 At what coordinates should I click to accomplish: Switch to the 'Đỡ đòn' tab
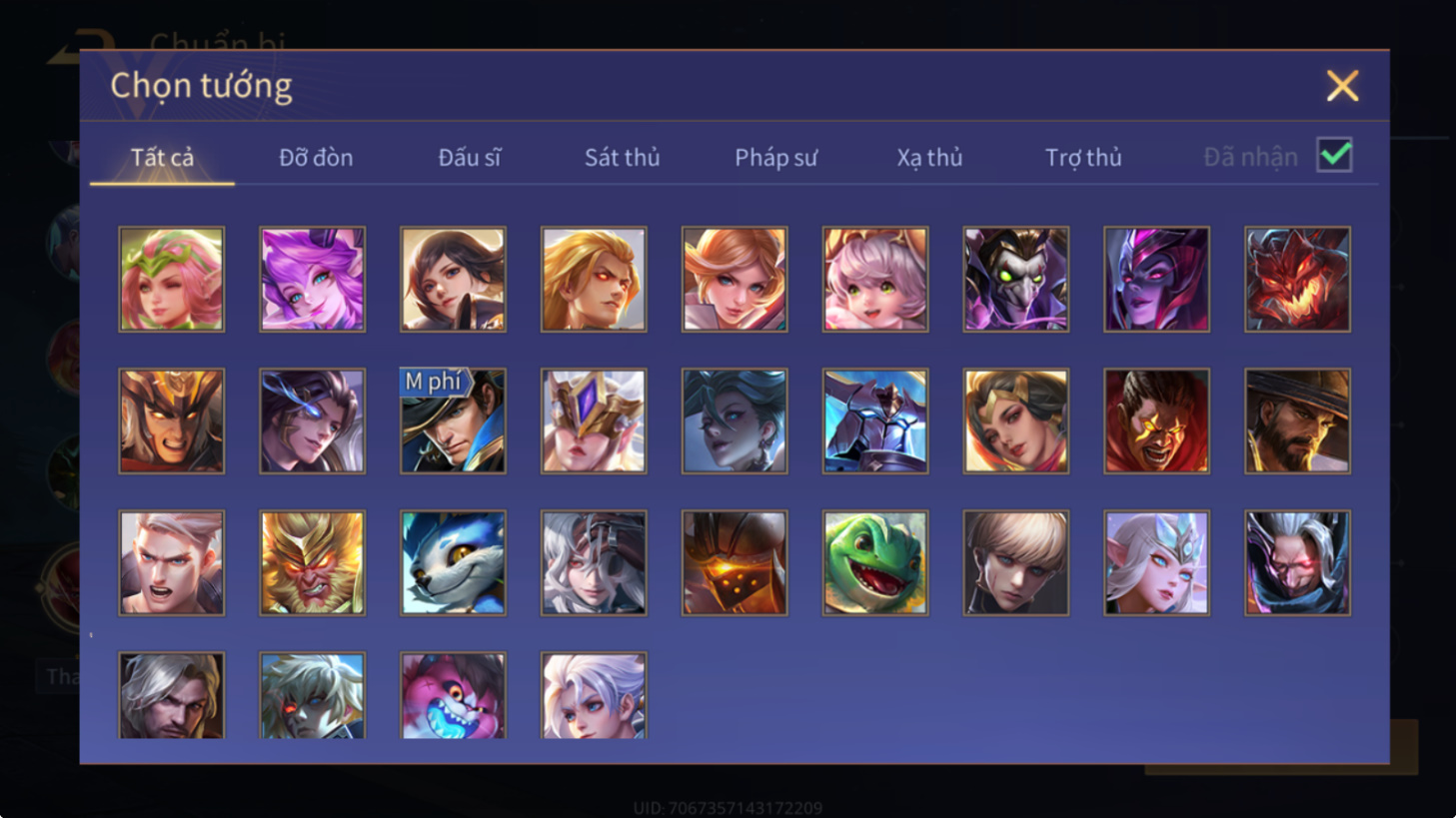pos(316,157)
